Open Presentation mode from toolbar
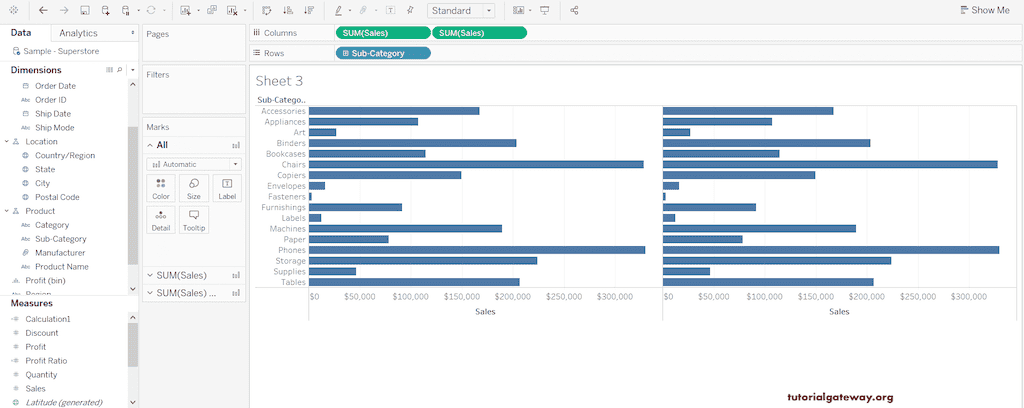Screen dimensions: 1024x408 (545, 10)
